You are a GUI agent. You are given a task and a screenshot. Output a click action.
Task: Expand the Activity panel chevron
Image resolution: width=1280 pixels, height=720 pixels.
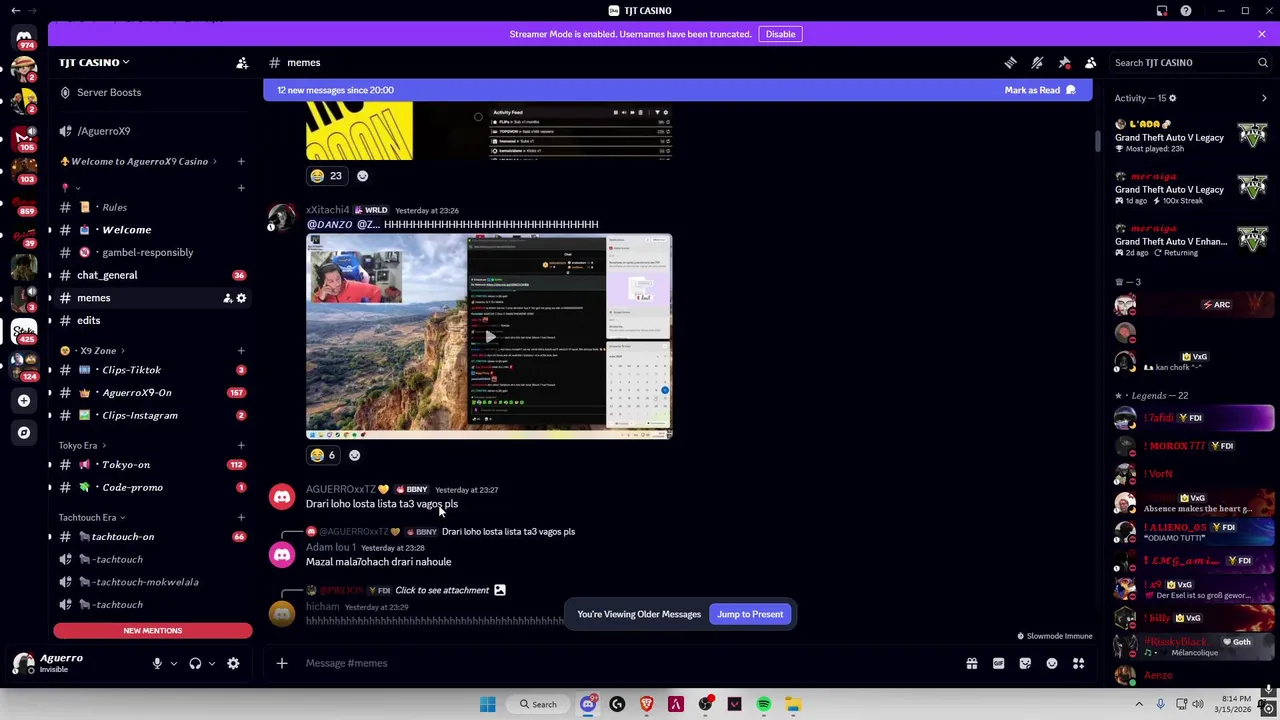coord(1264,98)
